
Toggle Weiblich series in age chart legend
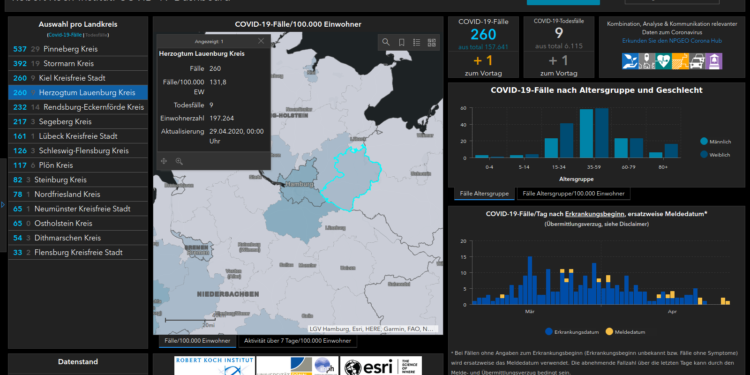[715, 154]
